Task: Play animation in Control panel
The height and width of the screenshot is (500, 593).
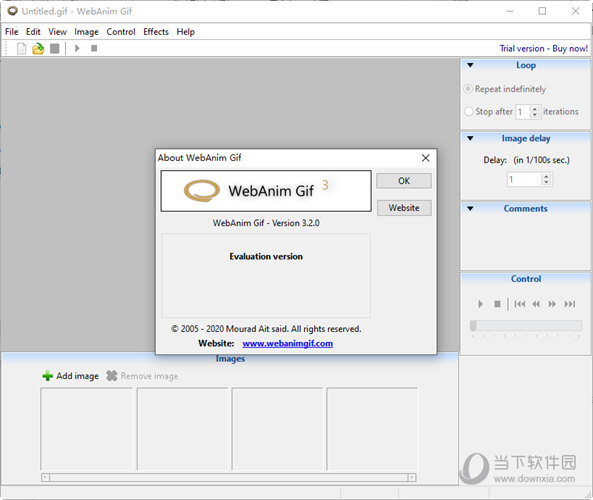Action: tap(480, 304)
